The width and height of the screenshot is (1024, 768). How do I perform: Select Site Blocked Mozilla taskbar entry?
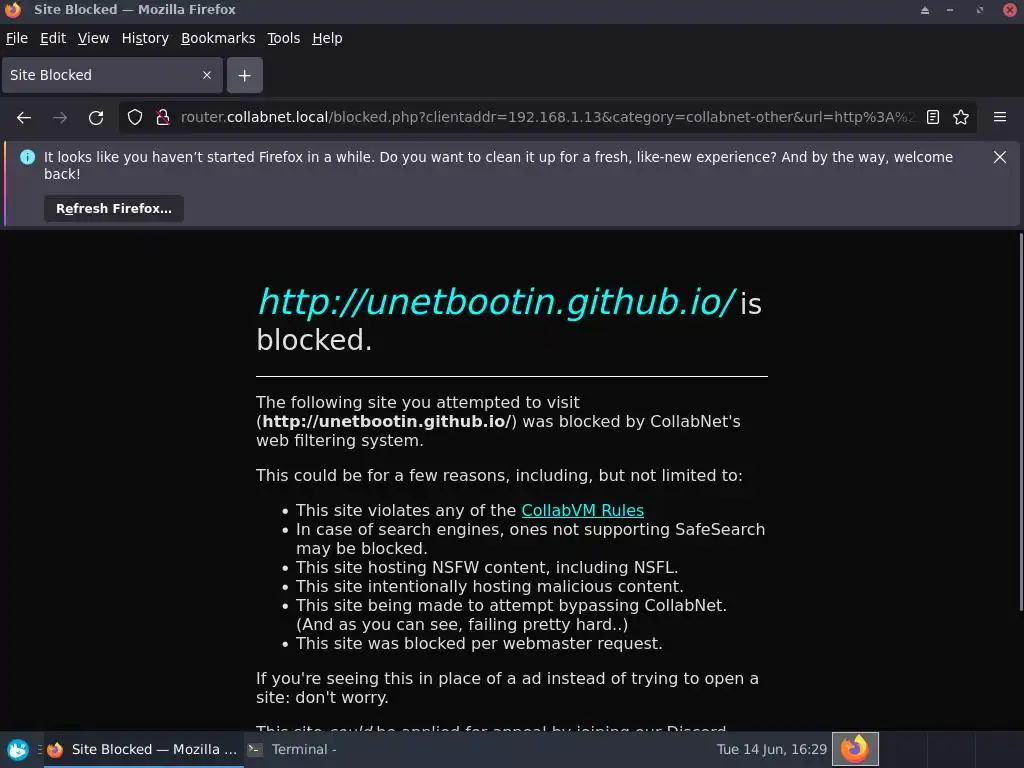pyautogui.click(x=144, y=750)
